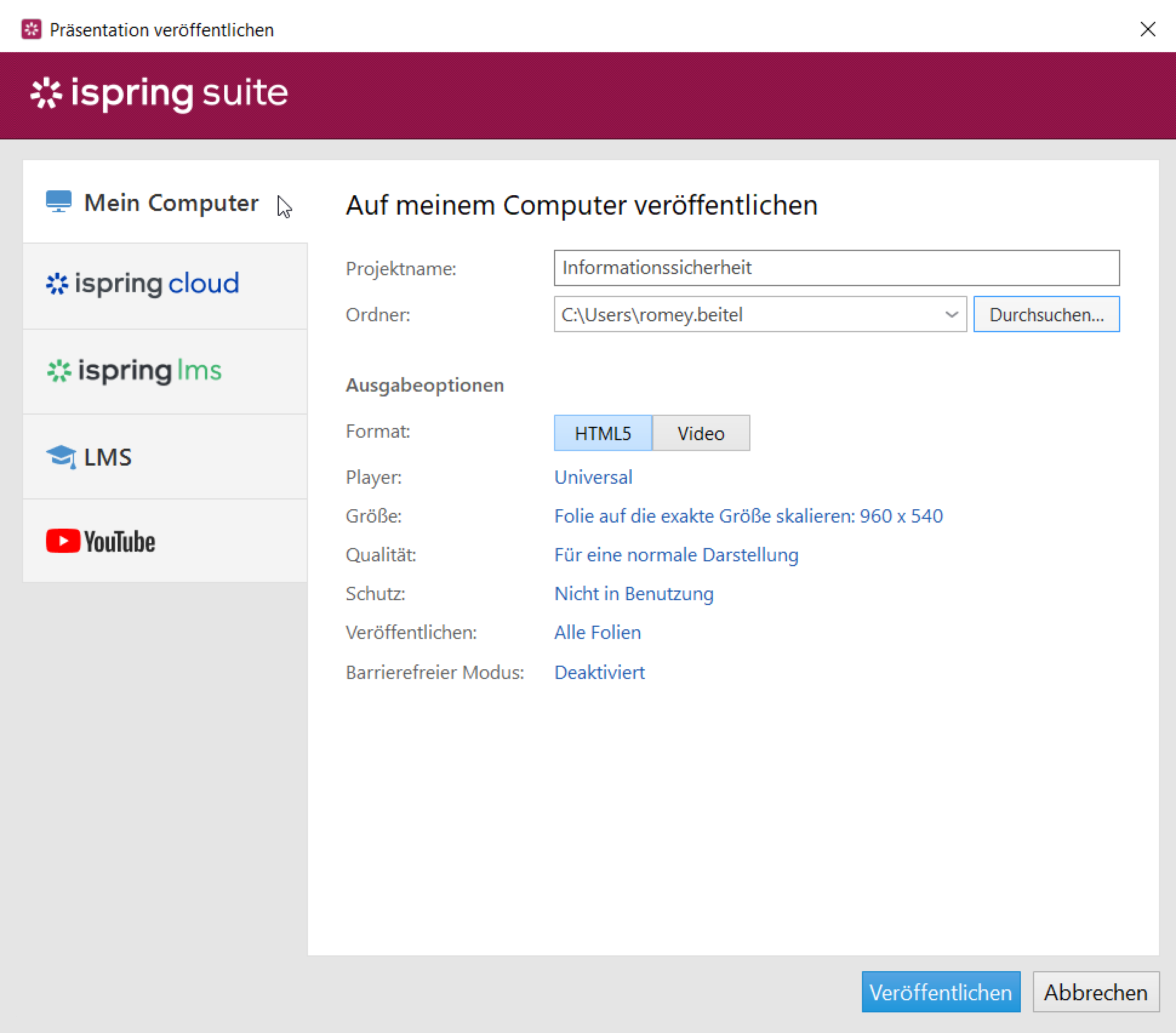
Task: Click the iSpring LMS green logo icon
Action: tap(59, 371)
